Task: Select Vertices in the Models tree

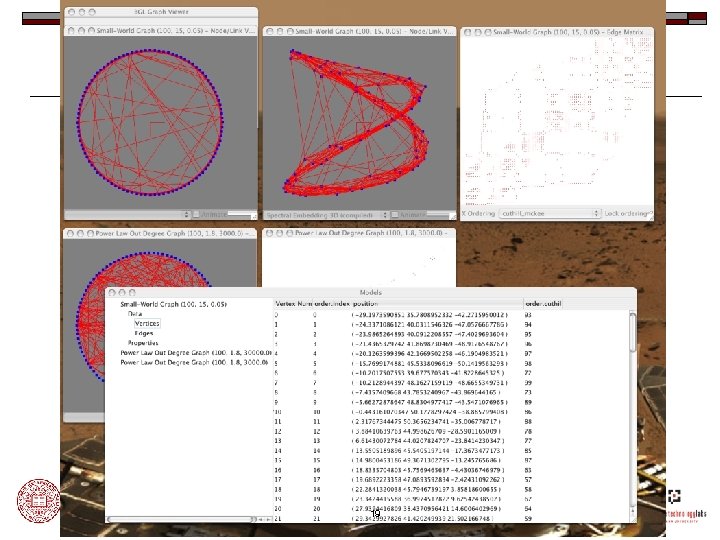Action: 147,323
